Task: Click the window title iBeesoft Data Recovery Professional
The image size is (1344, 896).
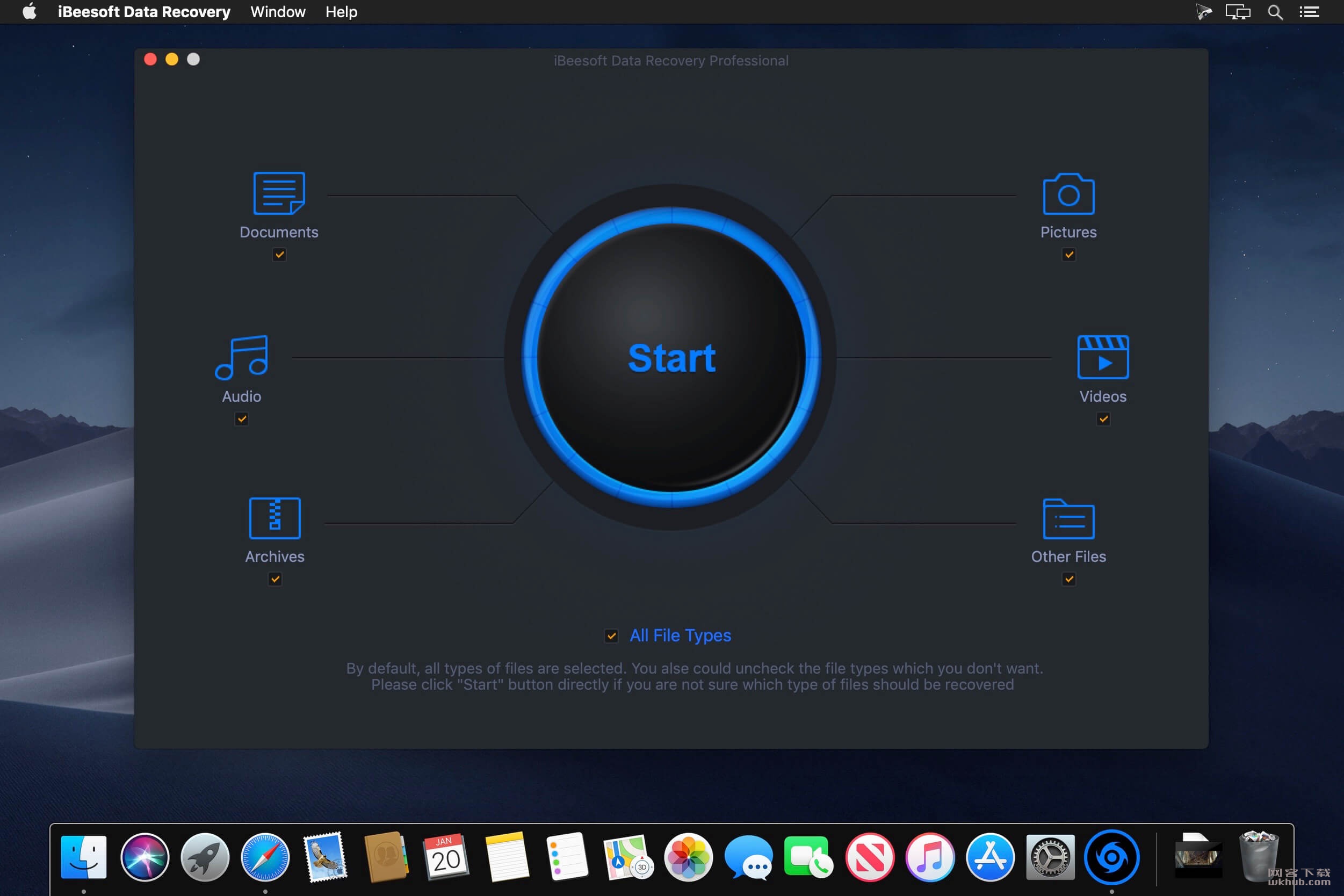Action: (671, 61)
